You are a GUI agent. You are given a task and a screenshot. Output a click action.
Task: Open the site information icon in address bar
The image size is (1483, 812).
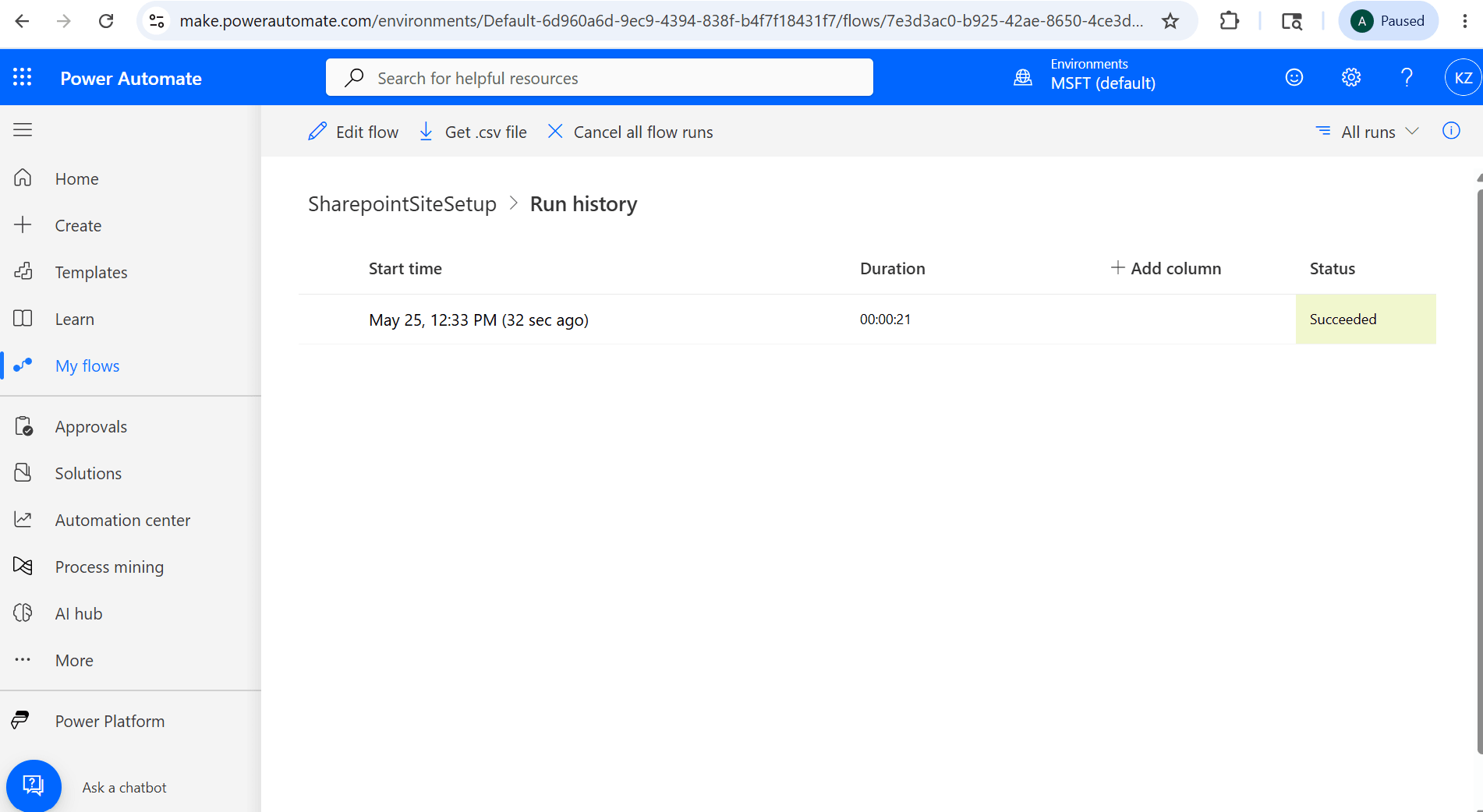157,21
